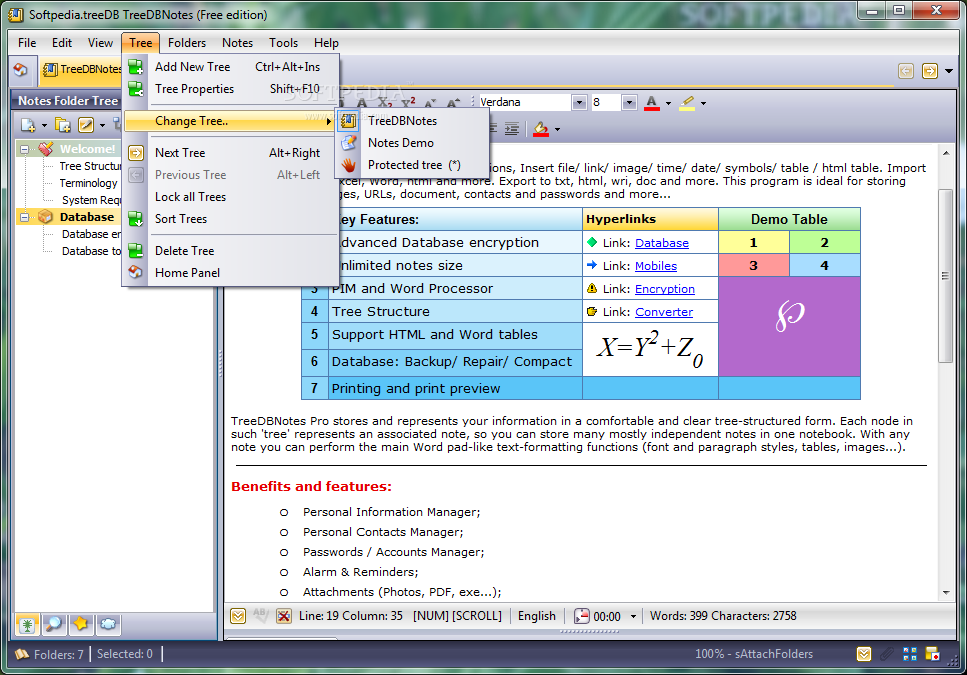
Task: Click the red X icon in editor status bar
Action: tap(284, 616)
